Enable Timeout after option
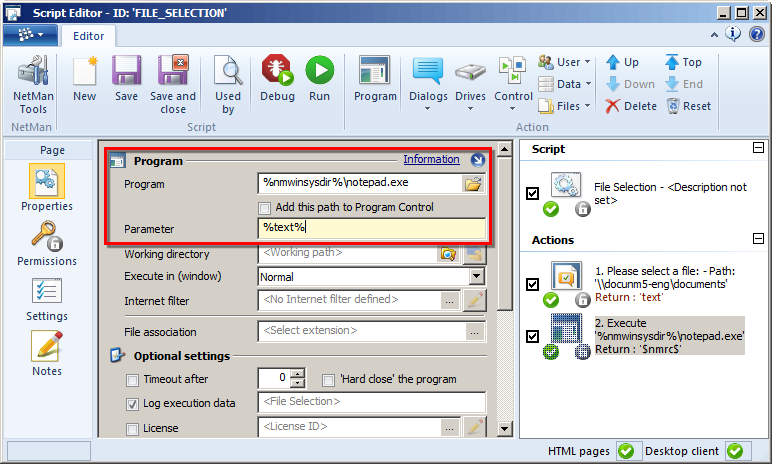The width and height of the screenshot is (772, 464). click(x=132, y=380)
